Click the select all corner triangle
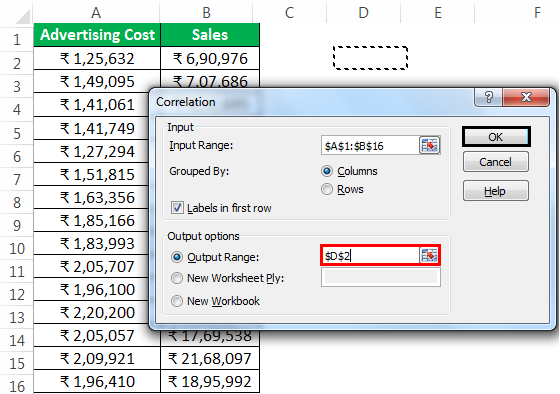The height and width of the screenshot is (394, 560). (22, 17)
